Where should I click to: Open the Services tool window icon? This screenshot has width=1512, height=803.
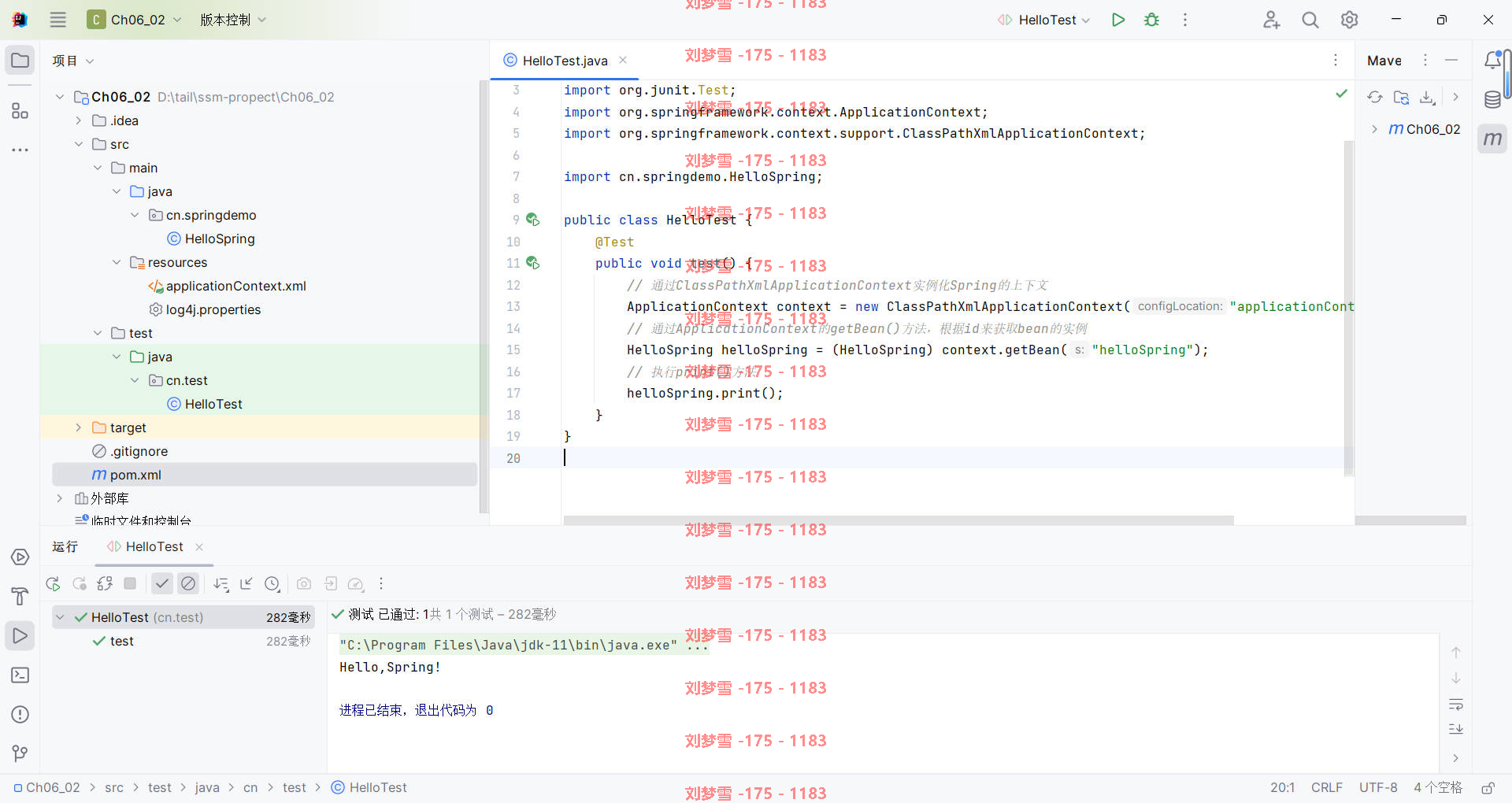coord(20,557)
